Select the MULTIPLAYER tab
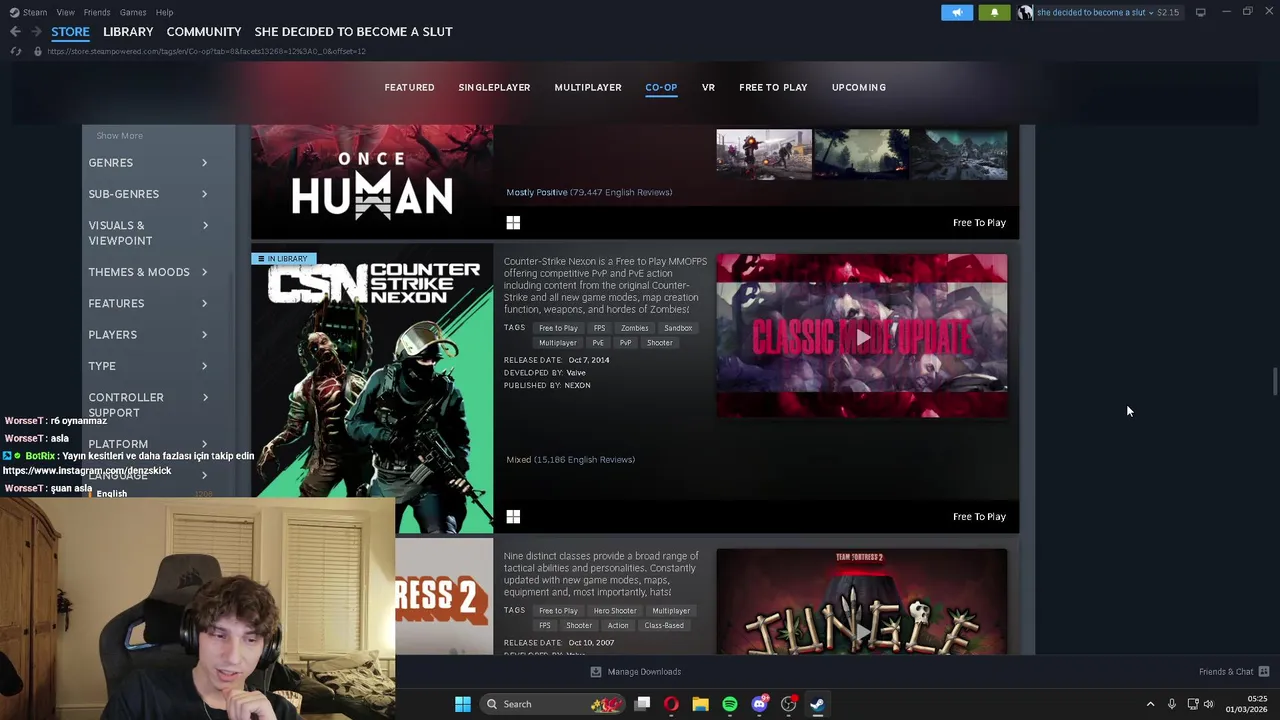 click(x=588, y=88)
